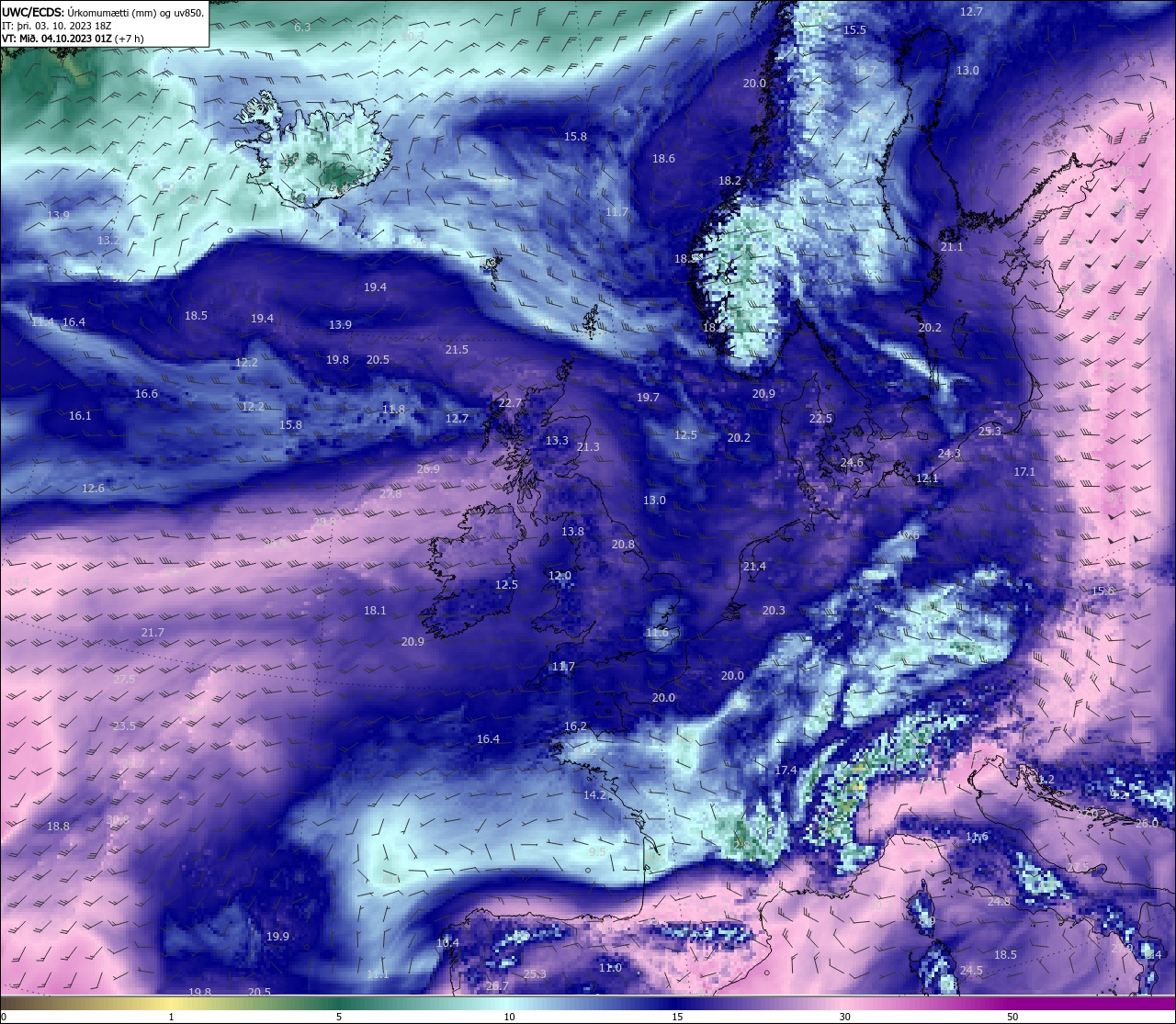Click the title text 'UWC/ECDS: Úrkomumætti (mm) og uv850.'
This screenshot has height=1024, width=1176.
click(x=103, y=13)
